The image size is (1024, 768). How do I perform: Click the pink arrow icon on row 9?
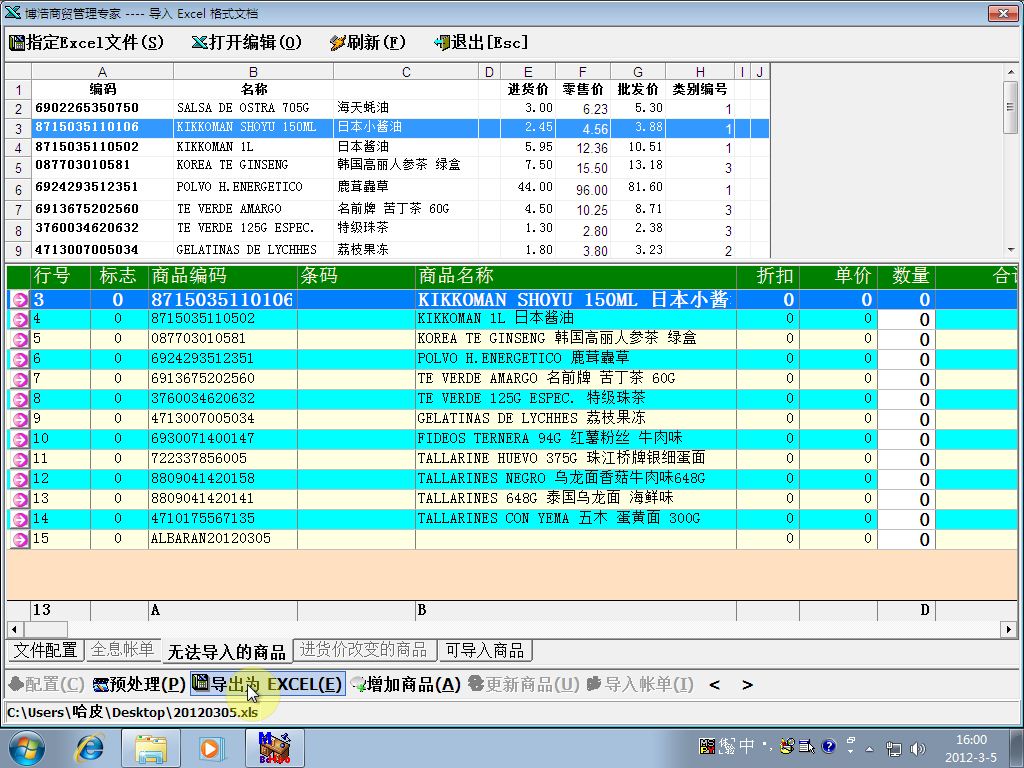point(20,419)
